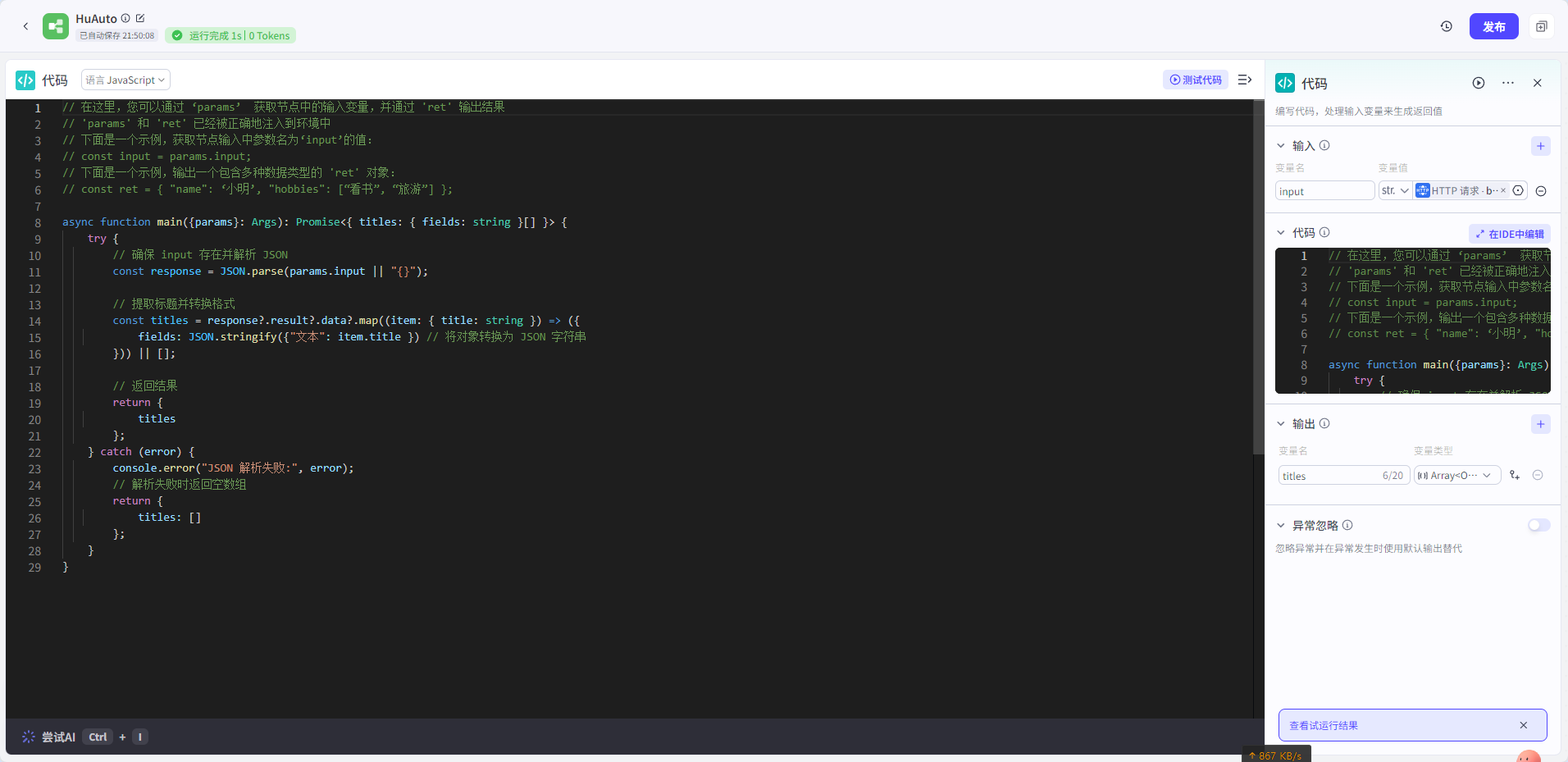Open the str. variable type dropdown
The image size is (1568, 762).
(x=1394, y=191)
